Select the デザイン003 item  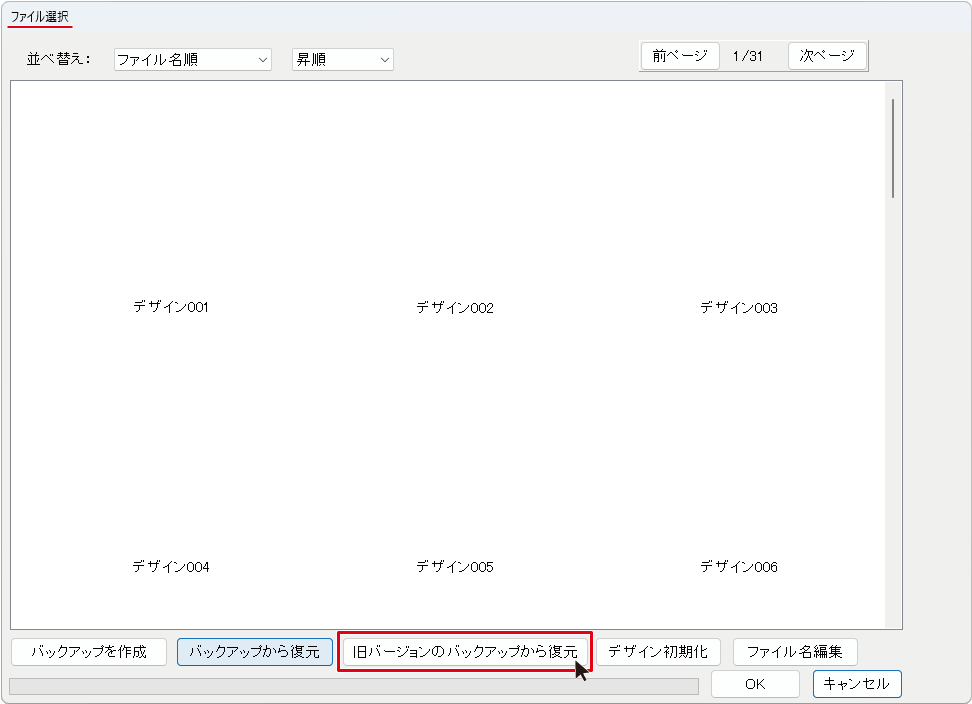[739, 307]
